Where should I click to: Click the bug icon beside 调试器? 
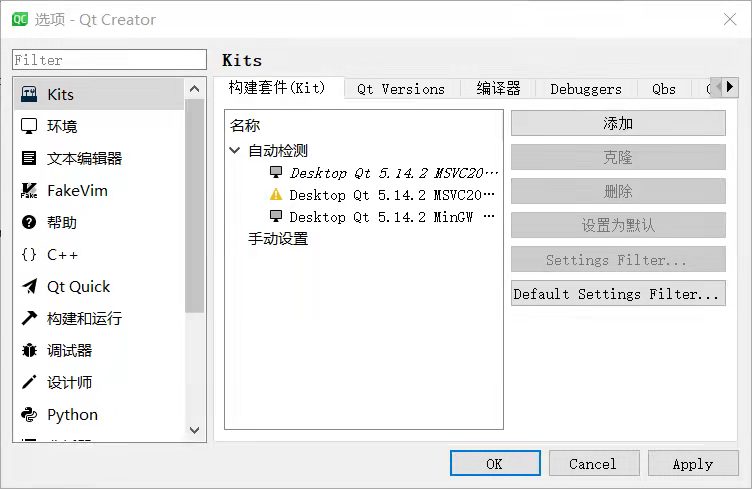click(29, 350)
